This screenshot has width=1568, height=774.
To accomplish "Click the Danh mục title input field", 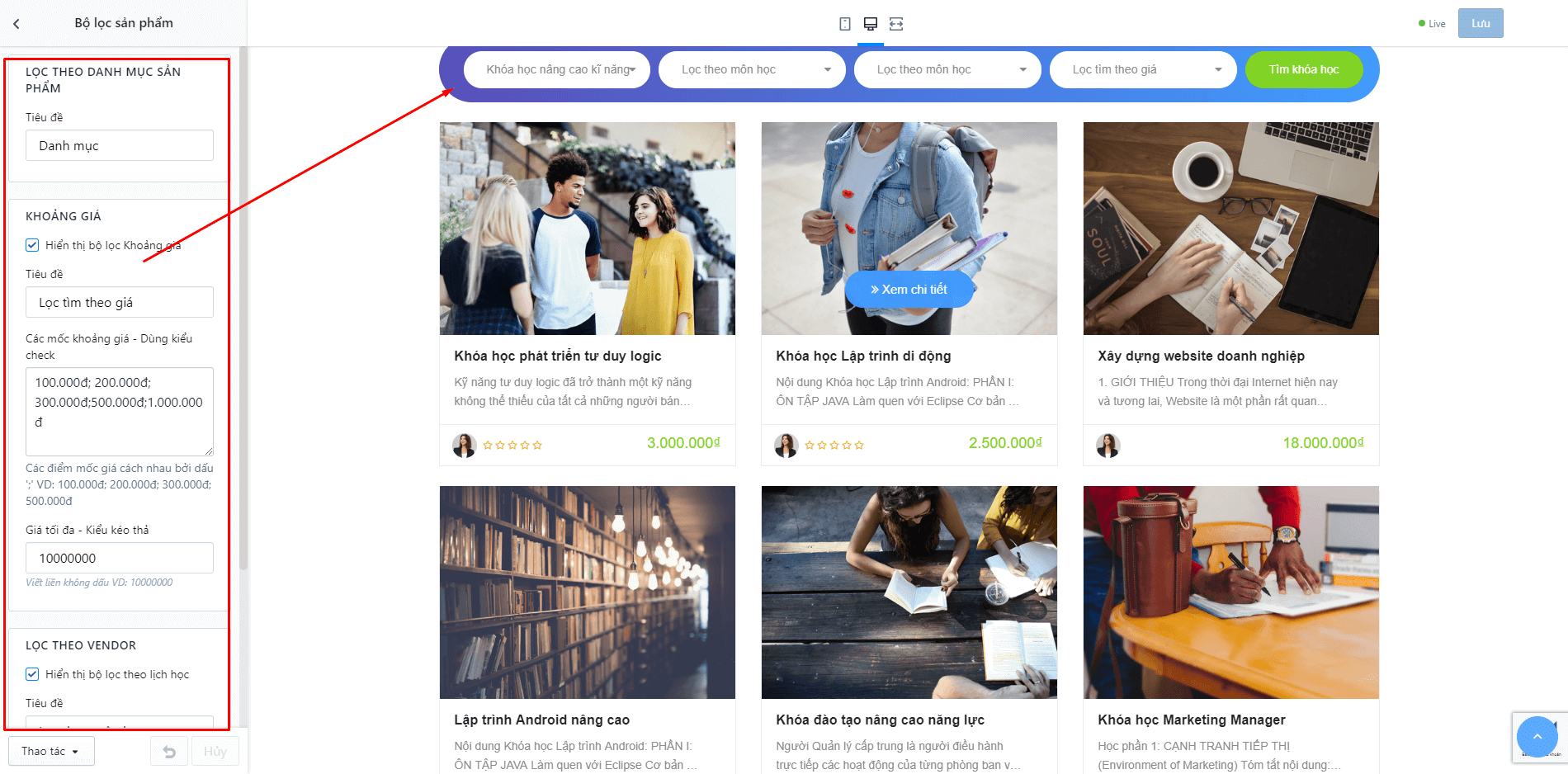I will pos(120,145).
